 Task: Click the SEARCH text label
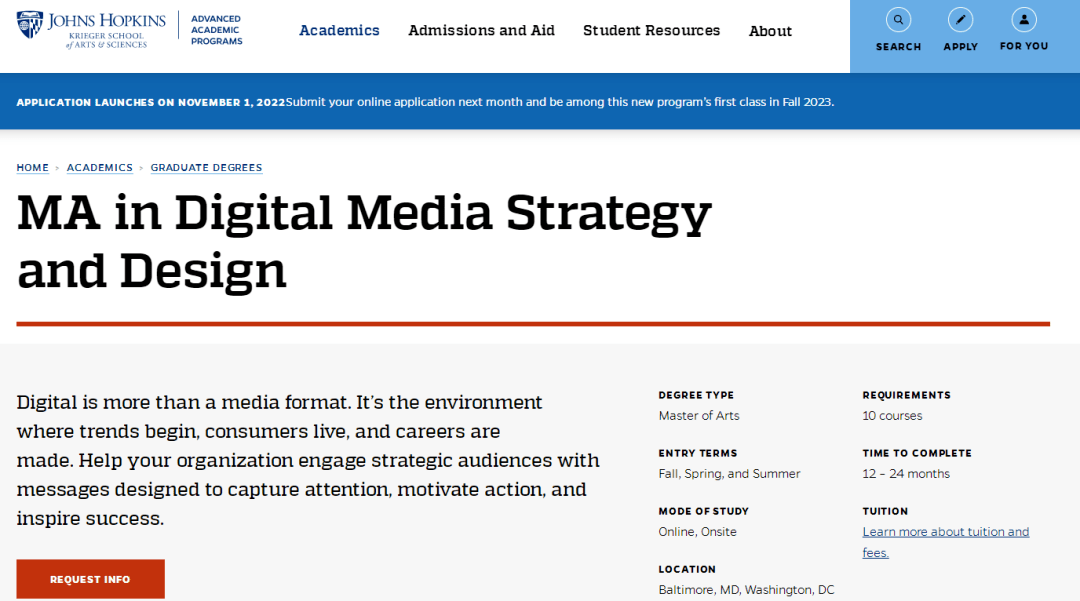pyautogui.click(x=898, y=47)
